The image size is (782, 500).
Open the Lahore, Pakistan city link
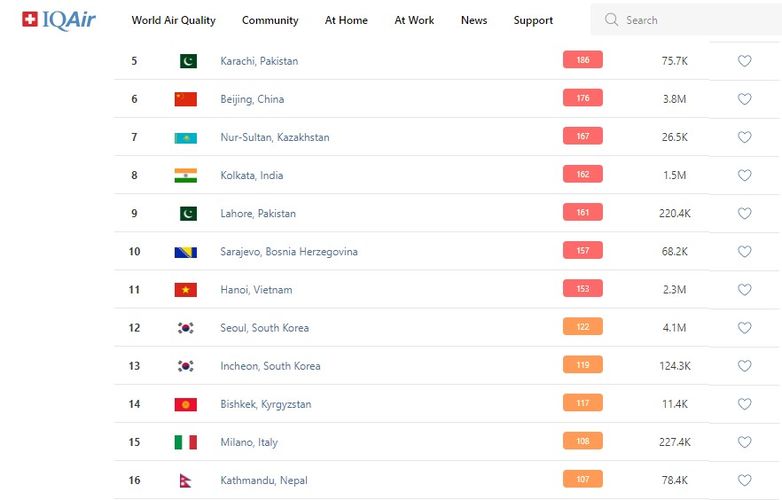tap(258, 213)
